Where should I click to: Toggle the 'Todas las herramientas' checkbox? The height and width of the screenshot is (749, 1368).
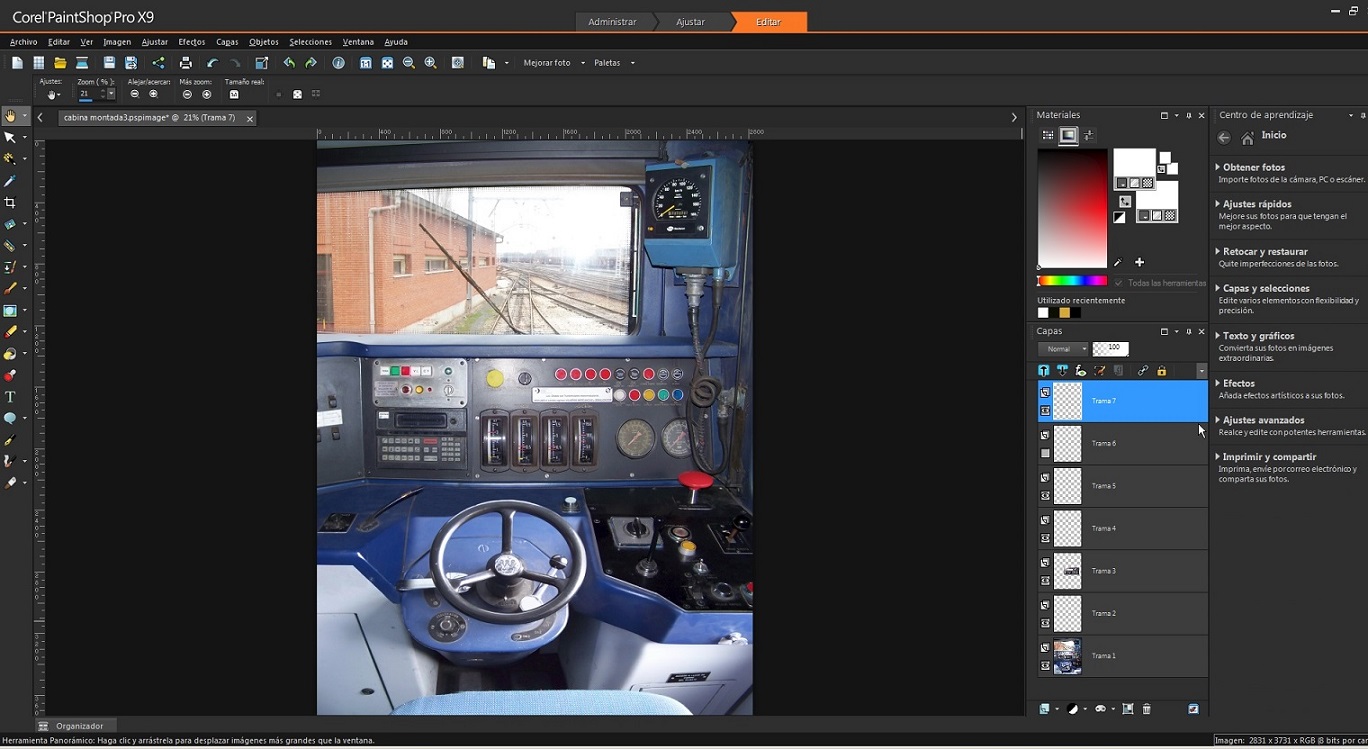pos(1119,283)
